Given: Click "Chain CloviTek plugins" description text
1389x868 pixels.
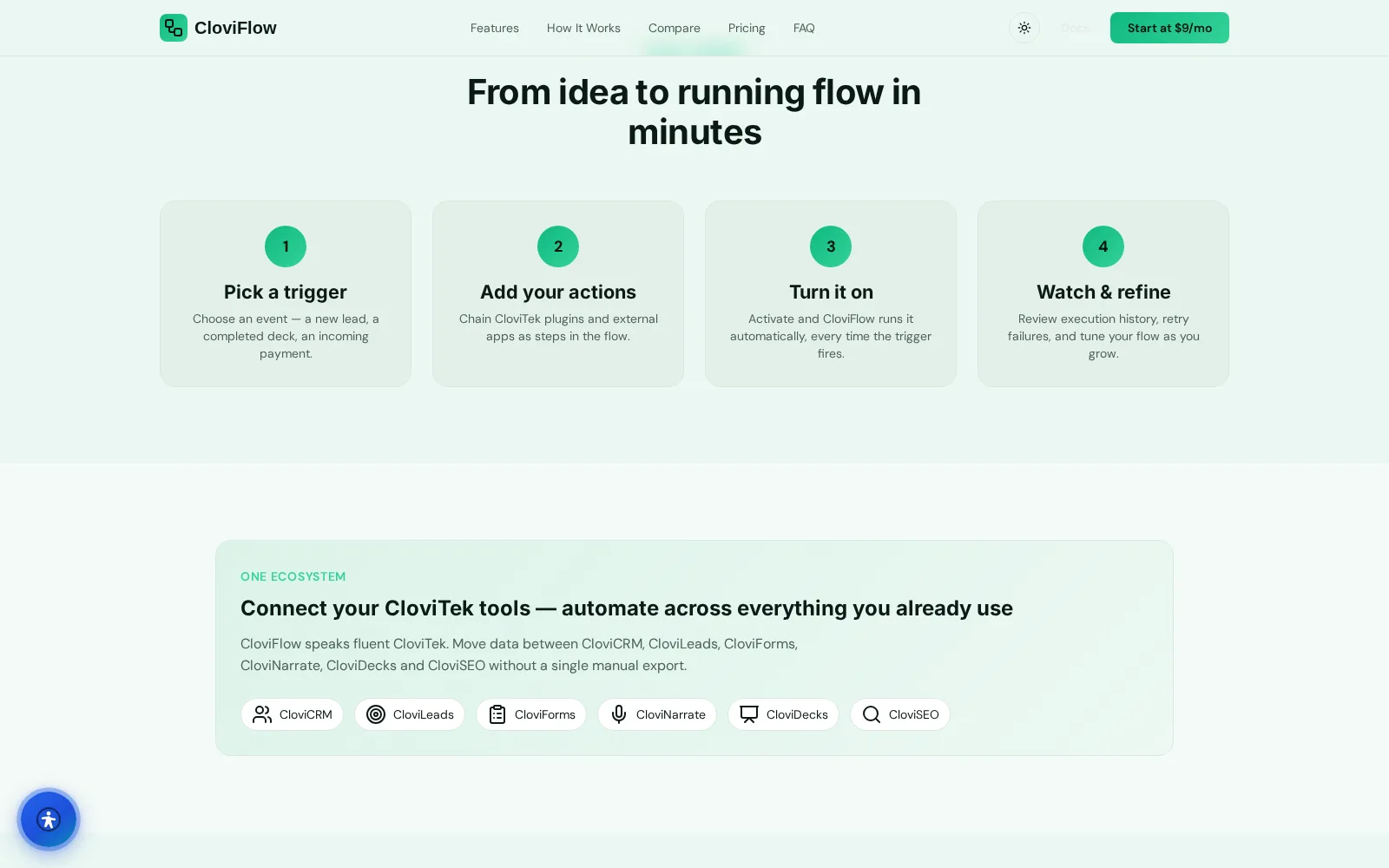Looking at the screenshot, I should [x=558, y=327].
